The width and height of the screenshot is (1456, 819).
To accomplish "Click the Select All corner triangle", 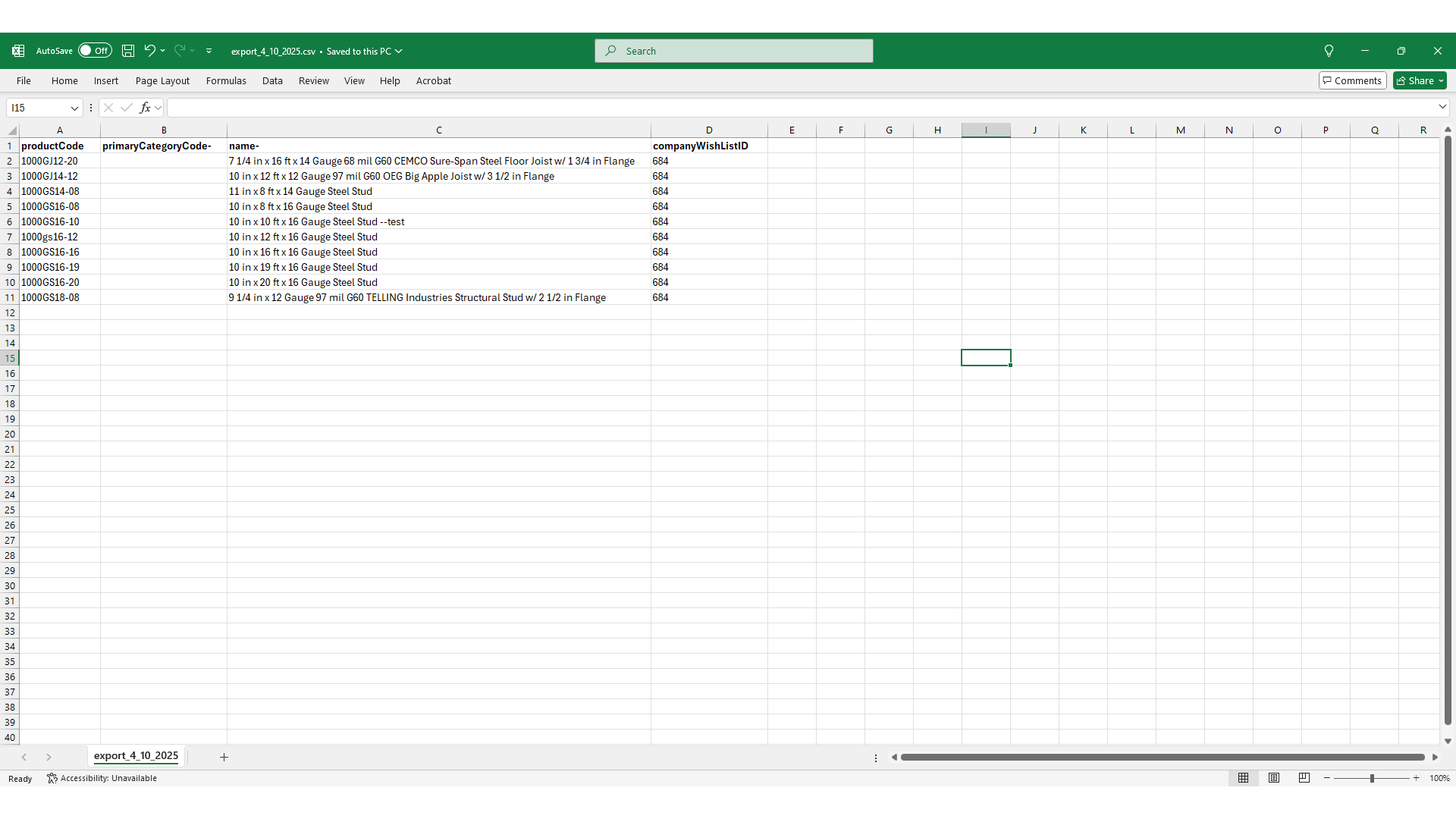I will tap(11, 130).
